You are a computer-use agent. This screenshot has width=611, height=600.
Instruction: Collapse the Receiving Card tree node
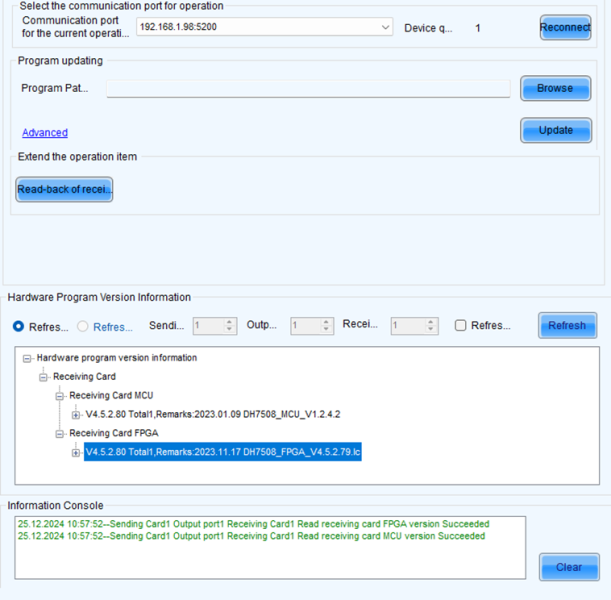click(x=44, y=377)
